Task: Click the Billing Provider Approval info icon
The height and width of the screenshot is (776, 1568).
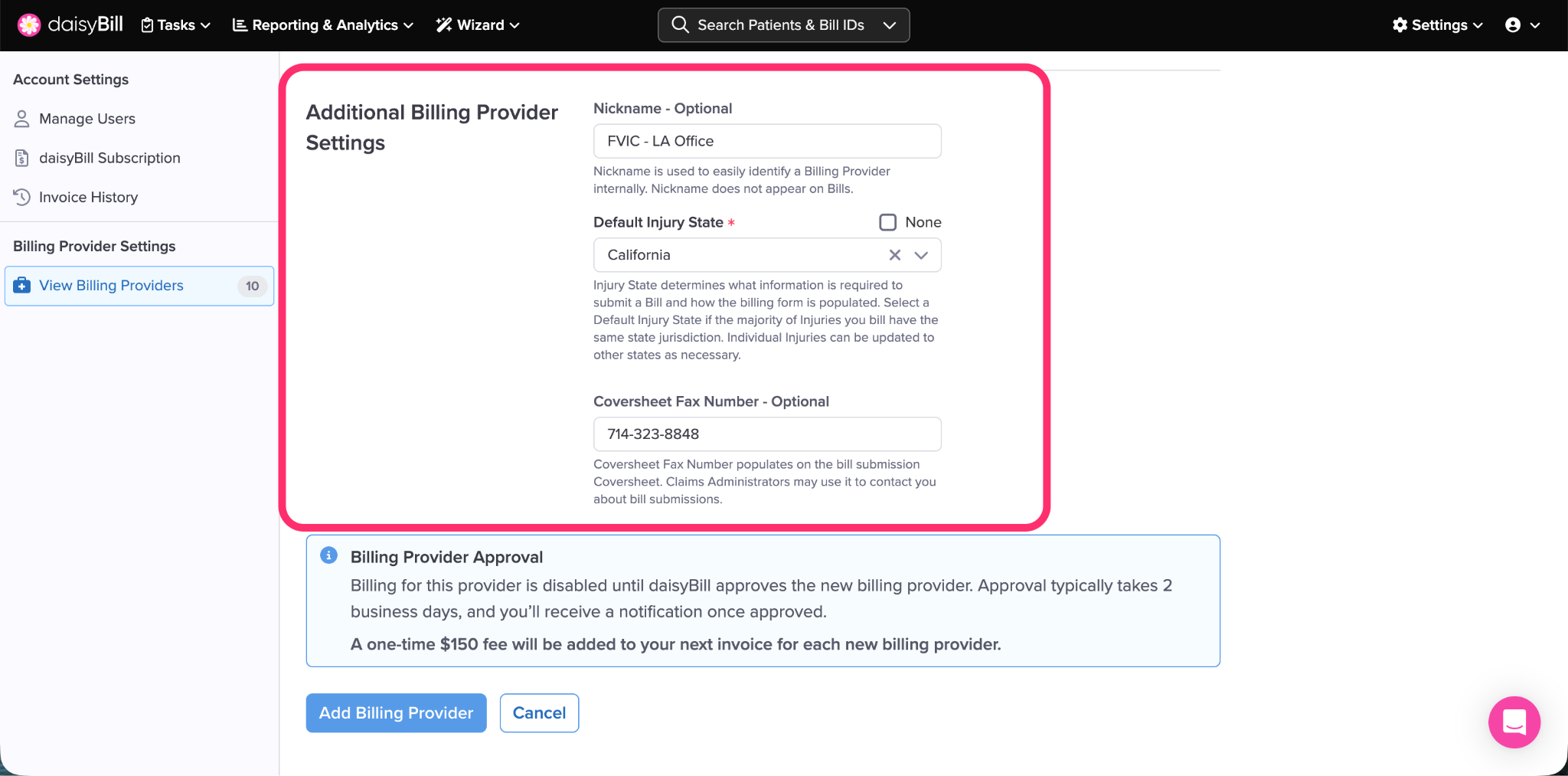Action: (328, 555)
